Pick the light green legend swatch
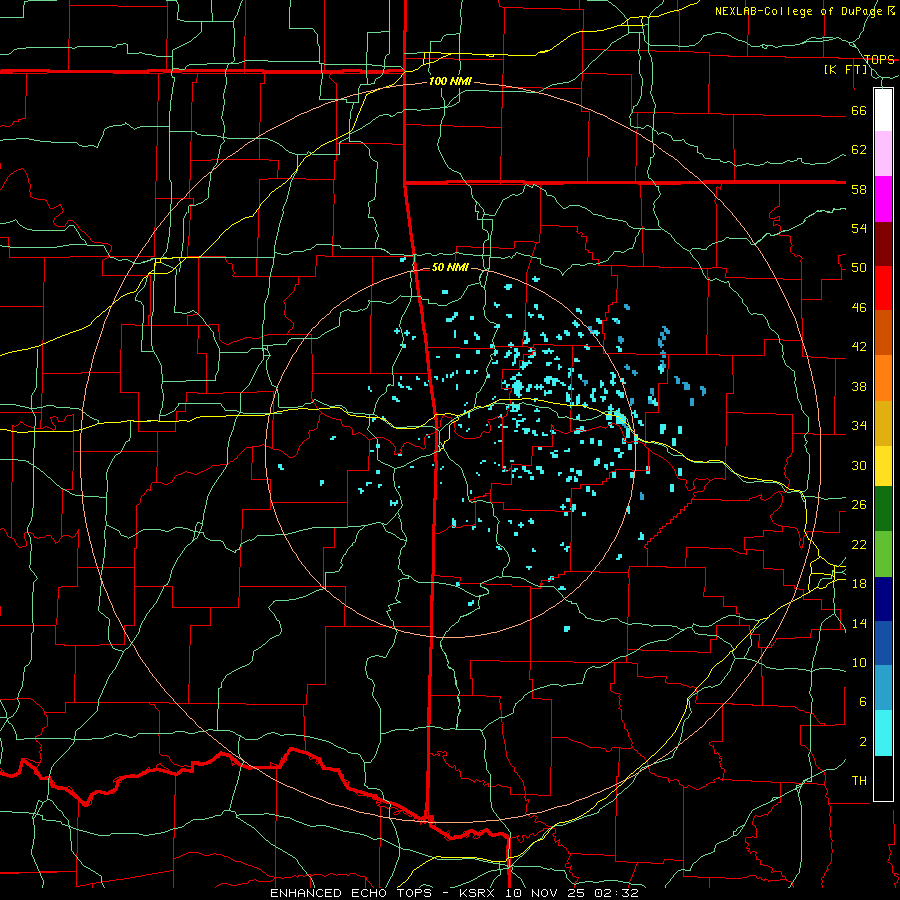 pos(883,553)
